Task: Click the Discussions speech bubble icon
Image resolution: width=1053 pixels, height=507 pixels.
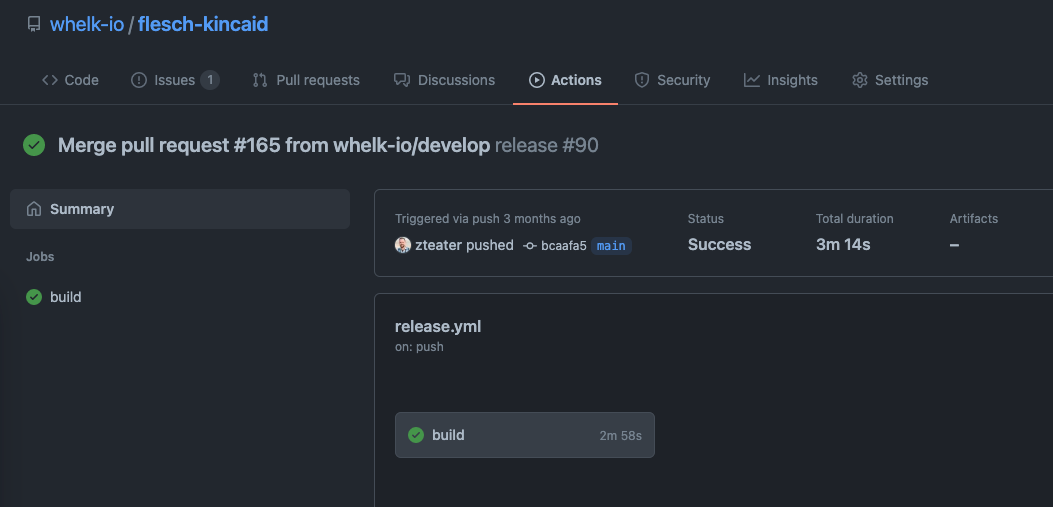Action: [402, 80]
